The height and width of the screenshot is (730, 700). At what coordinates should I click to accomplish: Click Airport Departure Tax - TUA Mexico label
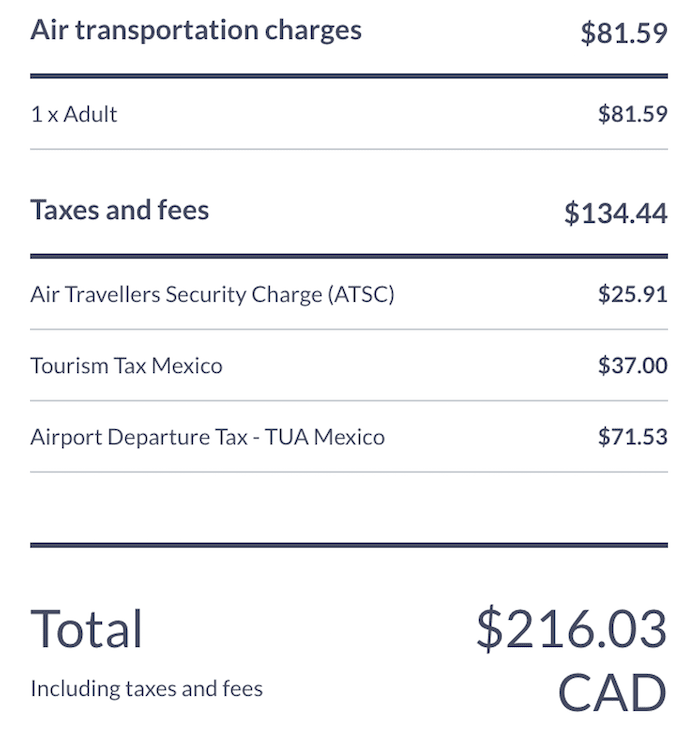click(208, 437)
